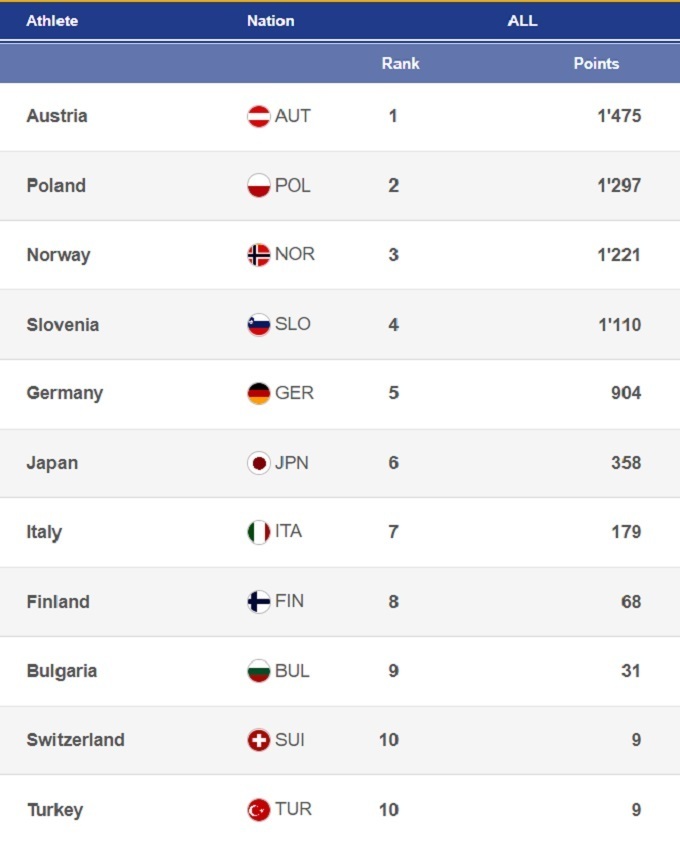Click the Switzerland flag icon
This screenshot has height=843, width=680.
click(258, 740)
